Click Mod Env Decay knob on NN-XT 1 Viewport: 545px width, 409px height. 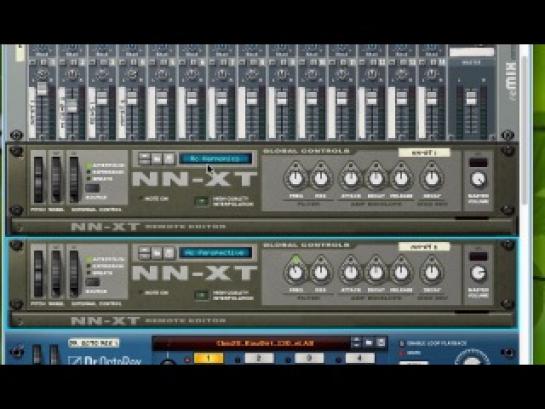pyautogui.click(x=432, y=178)
